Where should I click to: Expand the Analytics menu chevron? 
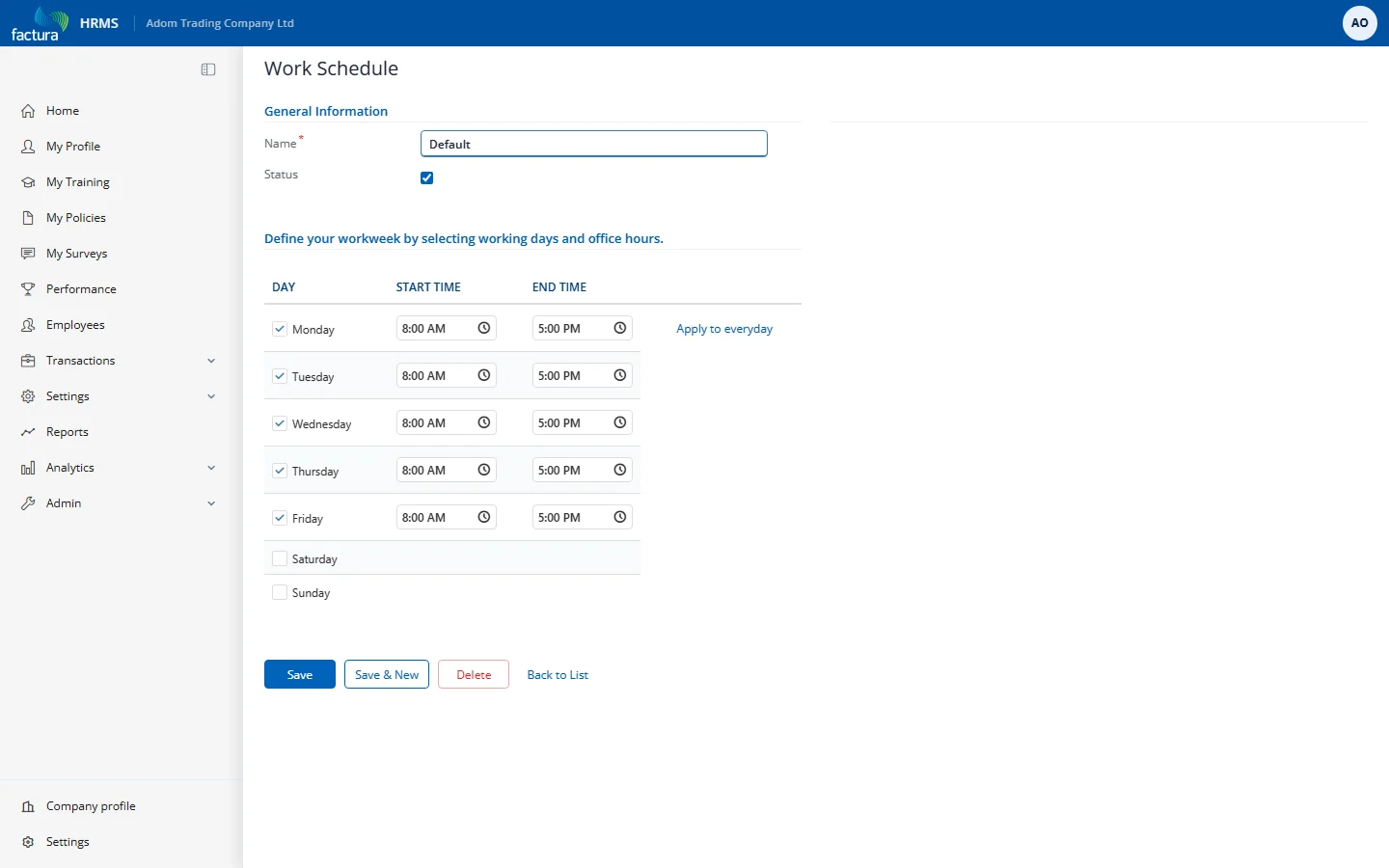click(x=211, y=468)
